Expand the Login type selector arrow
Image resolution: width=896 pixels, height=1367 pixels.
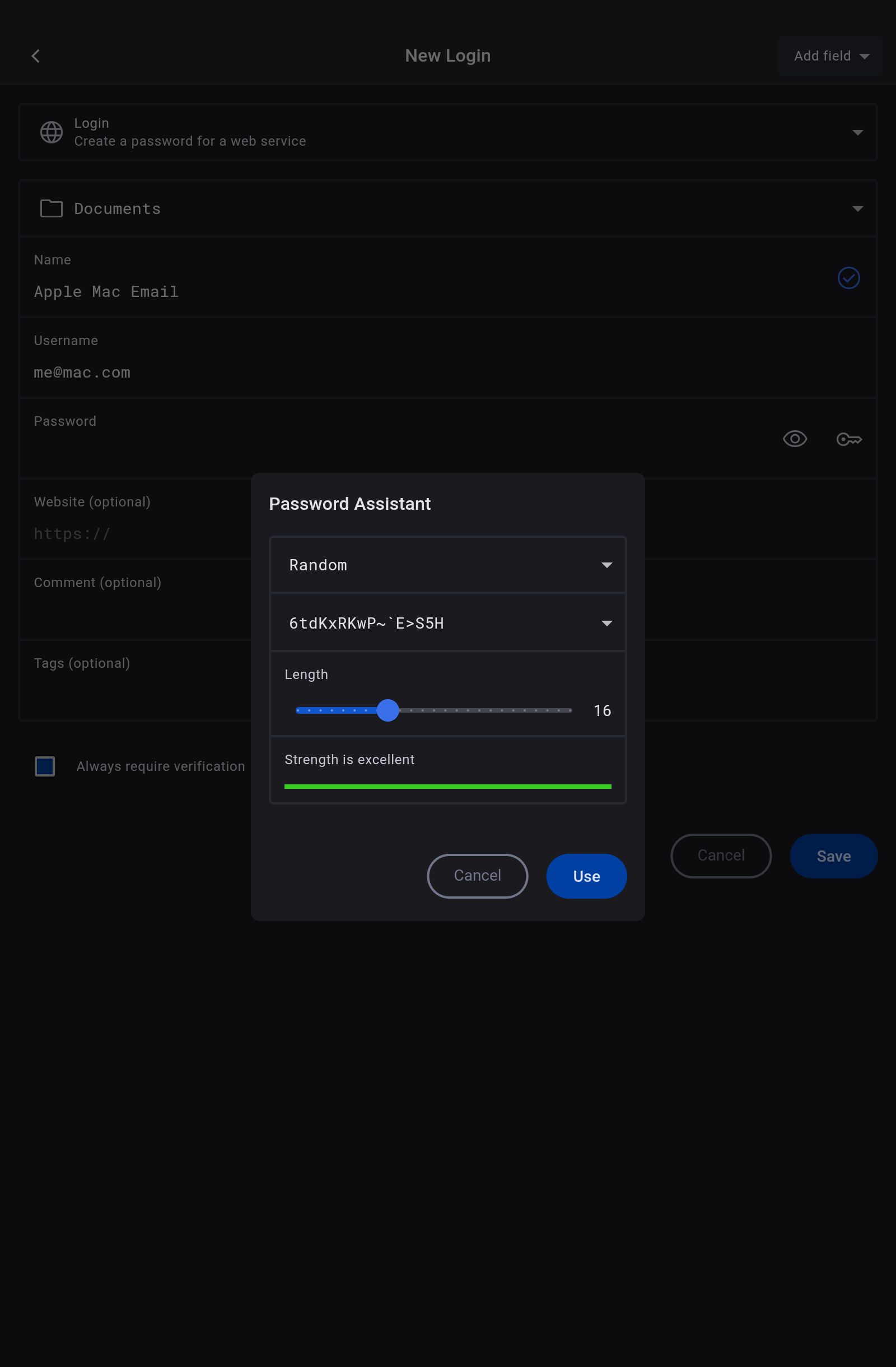tap(857, 133)
